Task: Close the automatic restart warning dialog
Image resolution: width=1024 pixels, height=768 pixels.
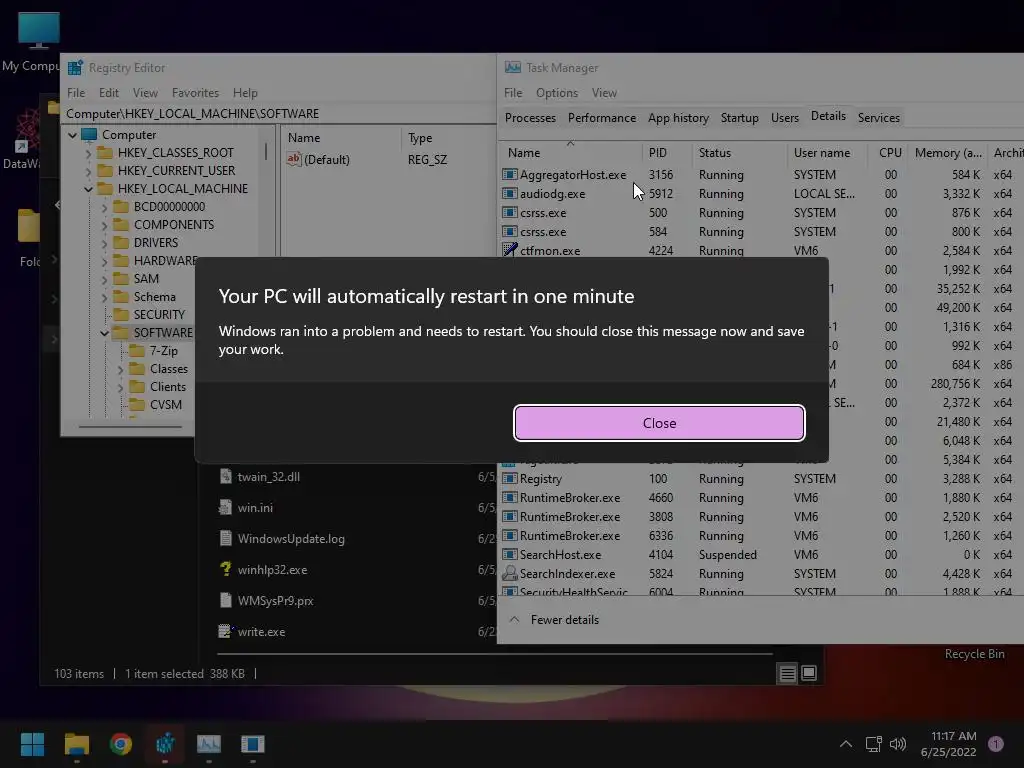Action: [x=659, y=423]
